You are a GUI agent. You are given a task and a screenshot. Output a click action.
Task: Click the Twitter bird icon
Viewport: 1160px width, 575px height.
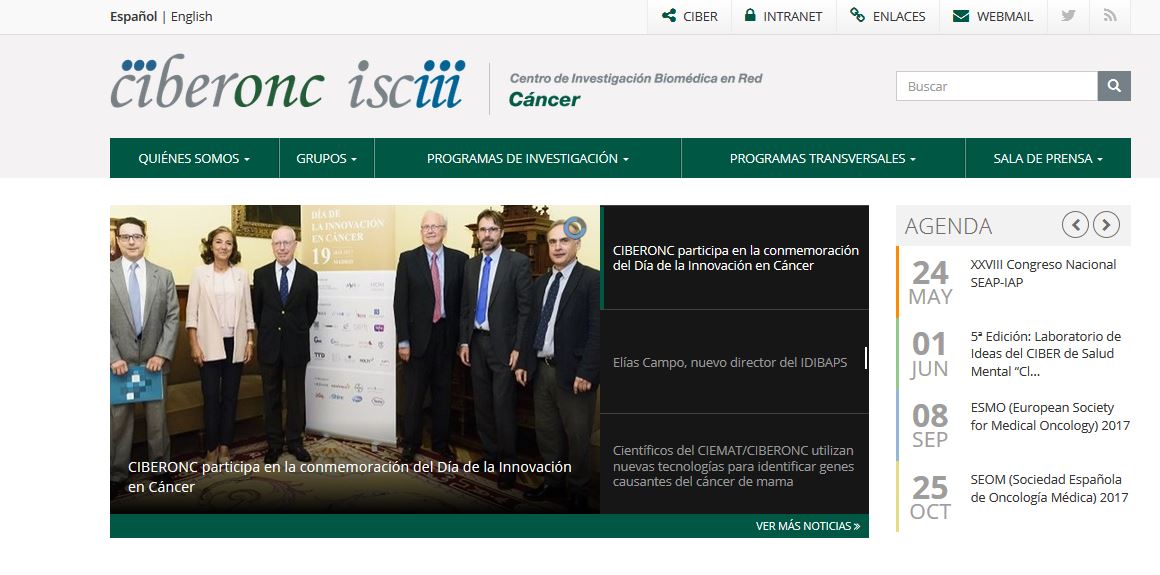(1068, 16)
